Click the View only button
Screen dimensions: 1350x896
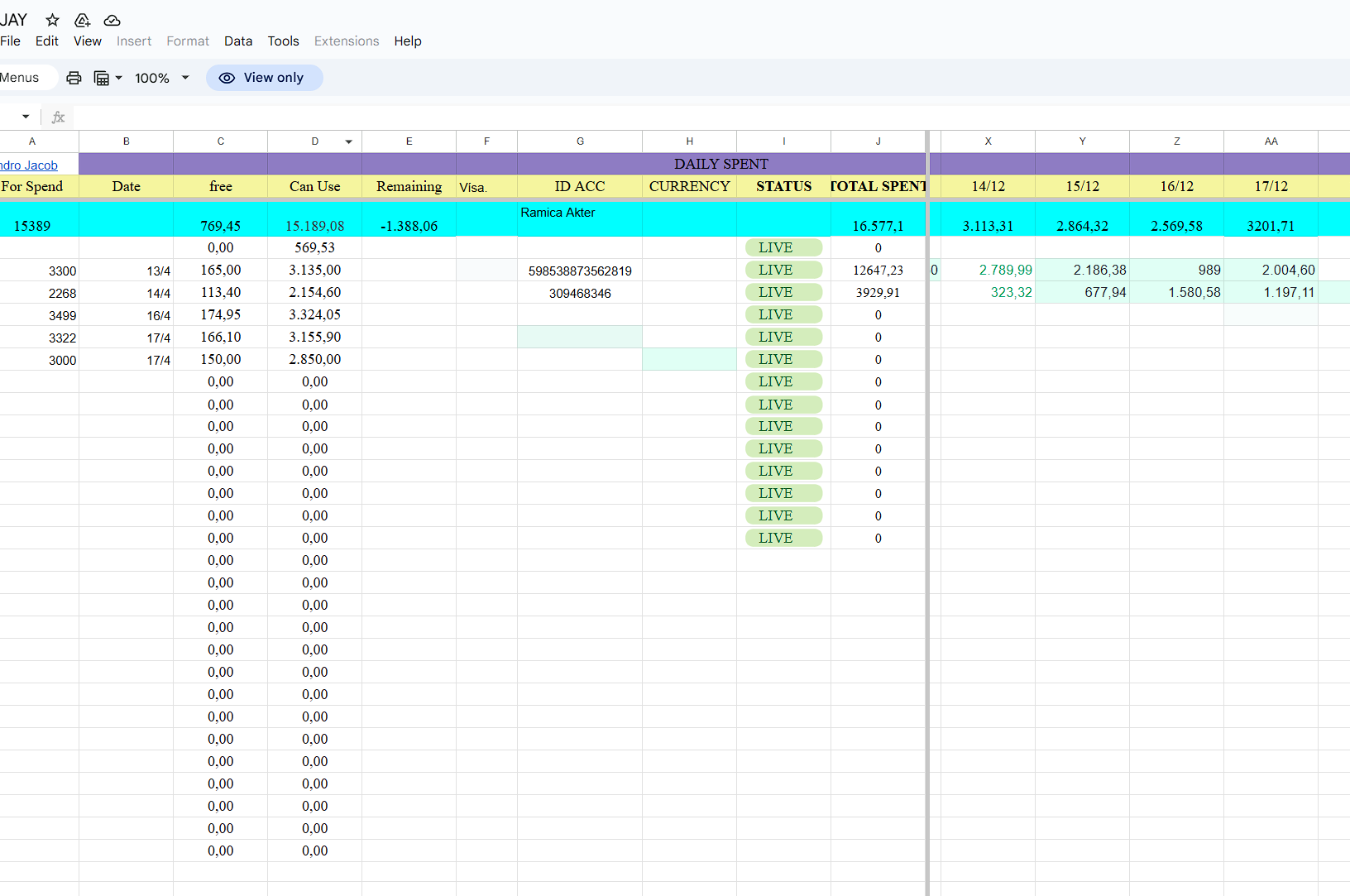point(264,78)
